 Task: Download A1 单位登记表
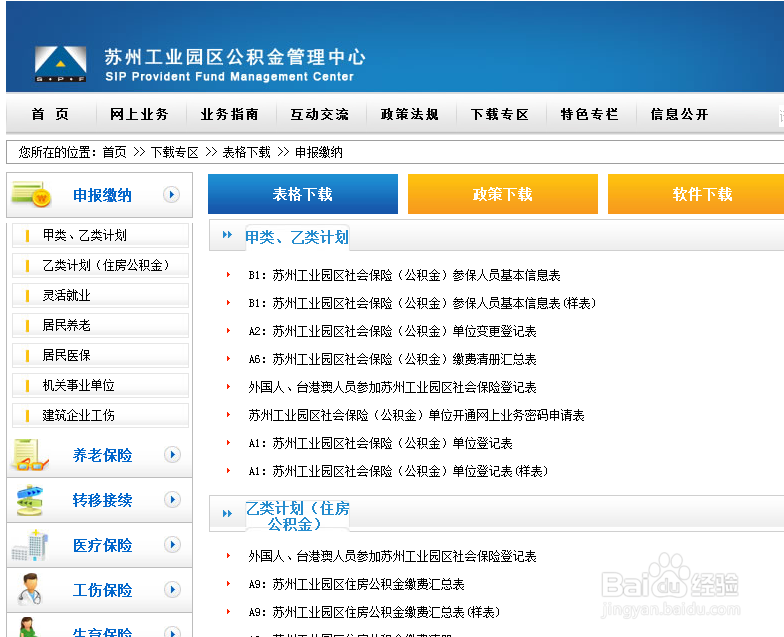[380, 443]
